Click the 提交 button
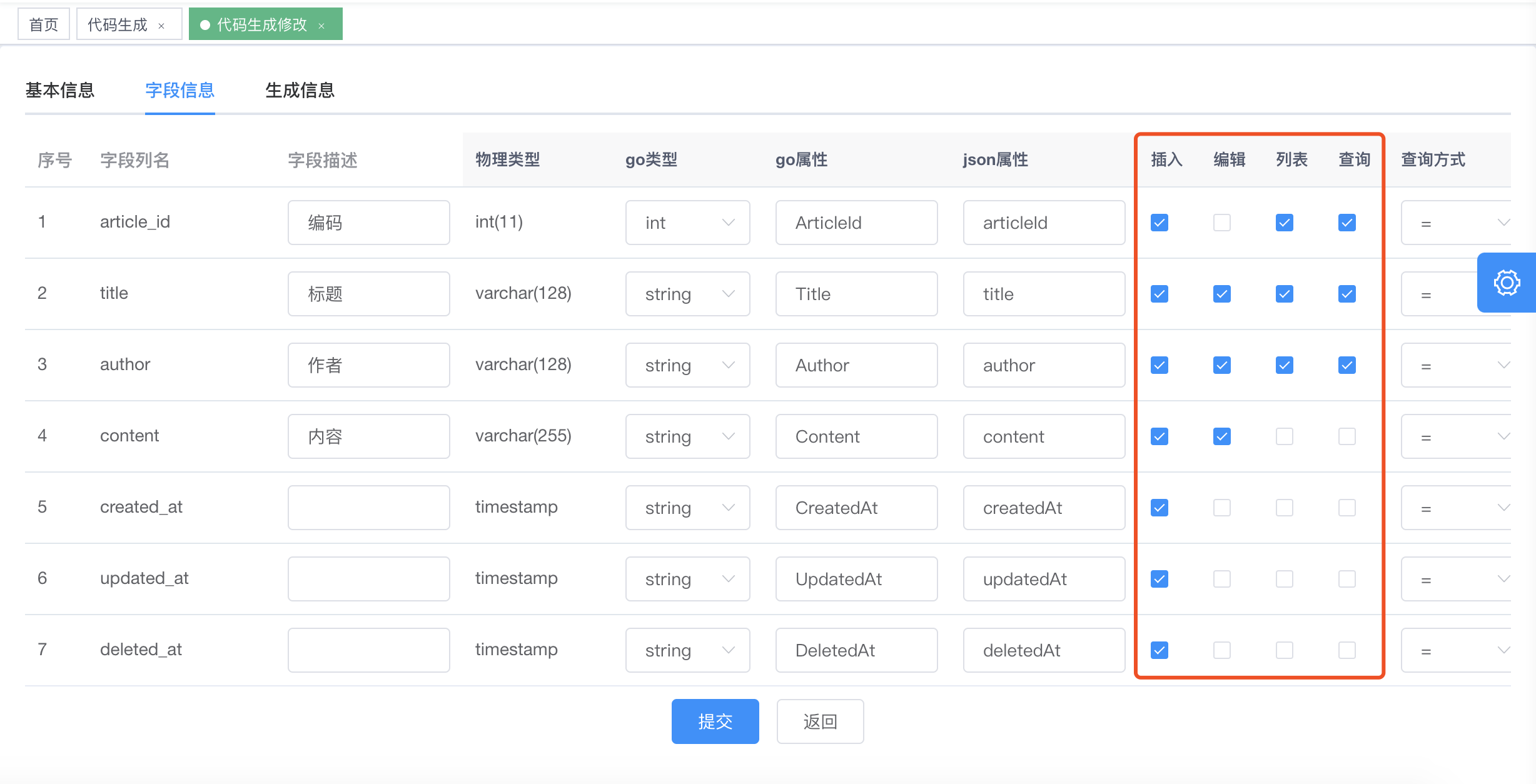1536x784 pixels. click(715, 721)
